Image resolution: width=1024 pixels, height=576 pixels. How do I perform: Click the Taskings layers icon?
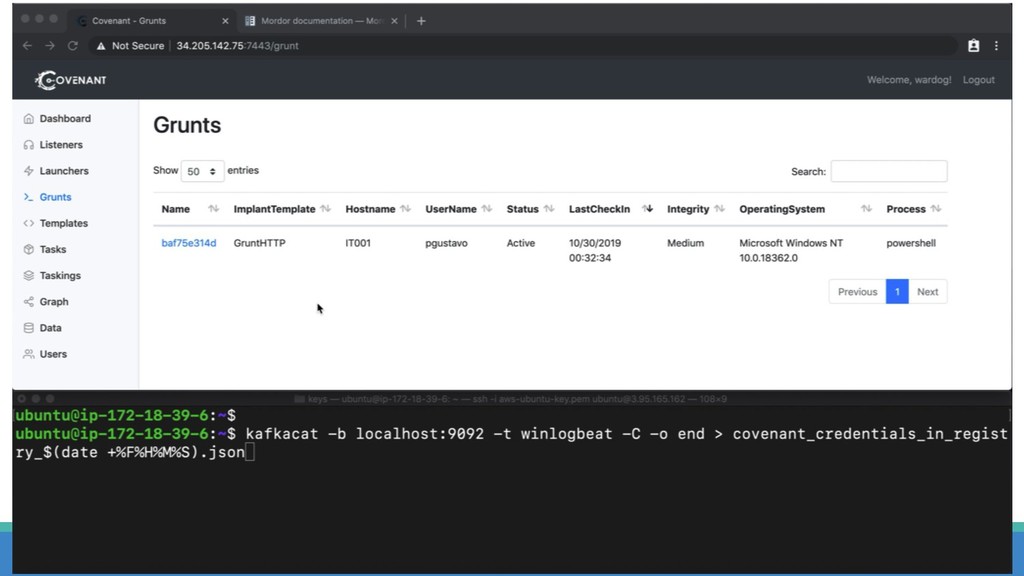(29, 276)
